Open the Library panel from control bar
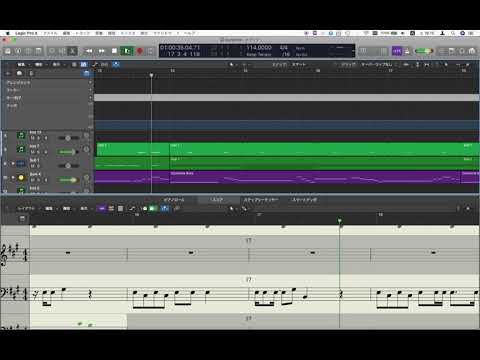 8,51
